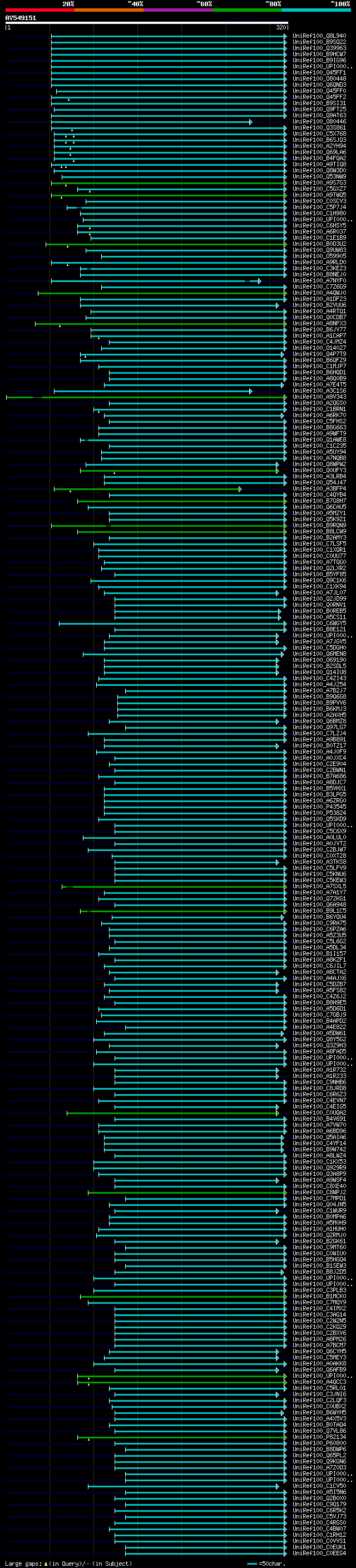Click the green alignment bar of UniRef100_C0UQA2
The image size is (356, 1568).
[x=173, y=1112]
